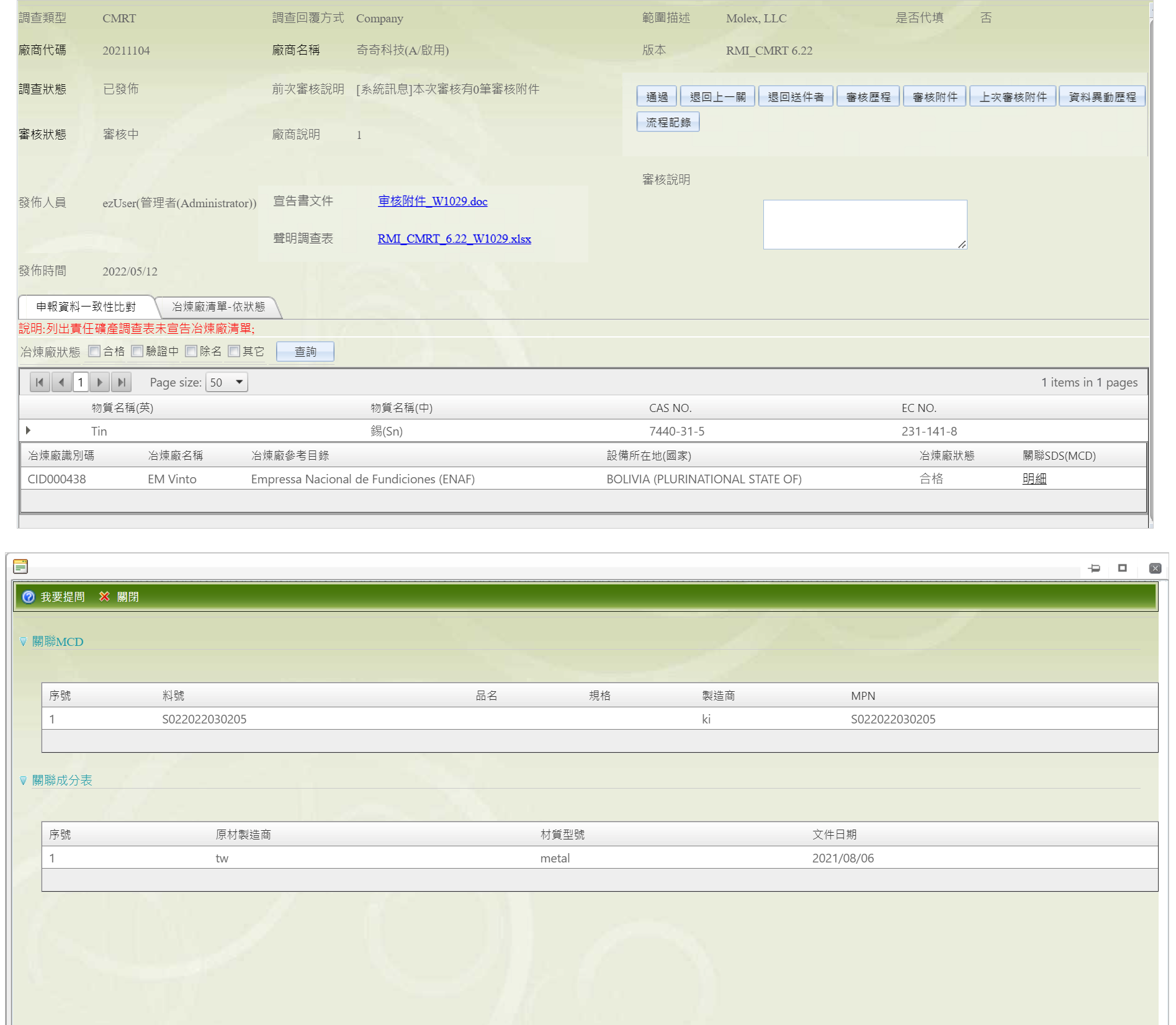Click the 查詢 query button

[x=305, y=352]
